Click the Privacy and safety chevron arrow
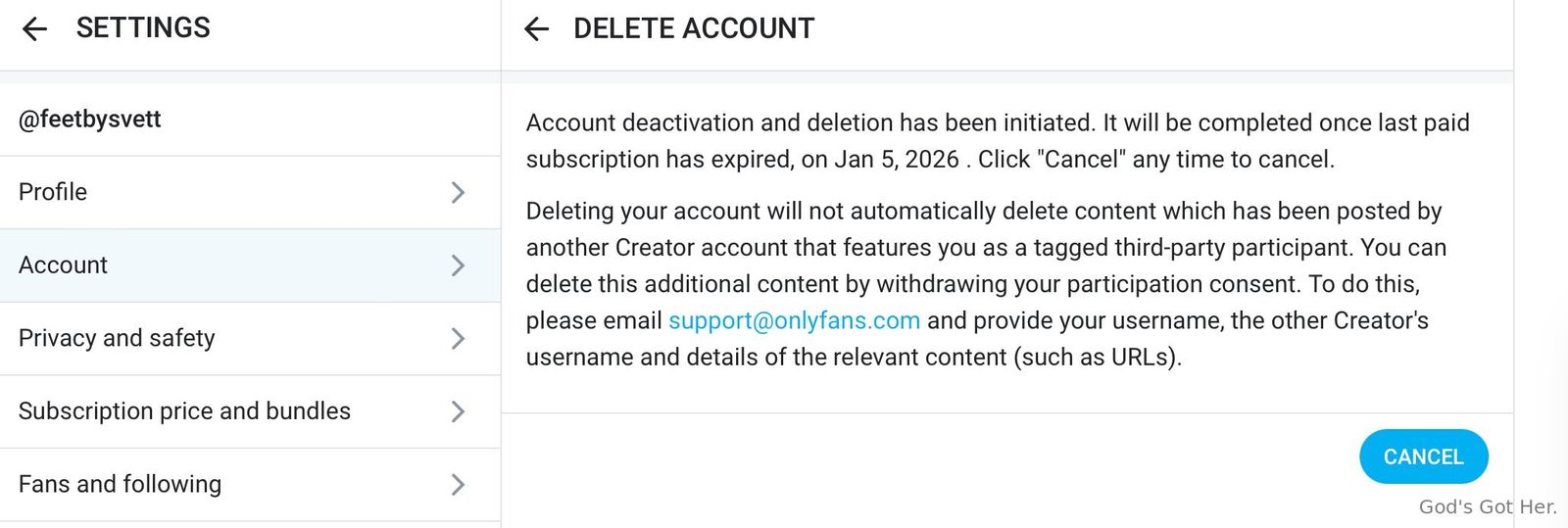 pyautogui.click(x=458, y=339)
